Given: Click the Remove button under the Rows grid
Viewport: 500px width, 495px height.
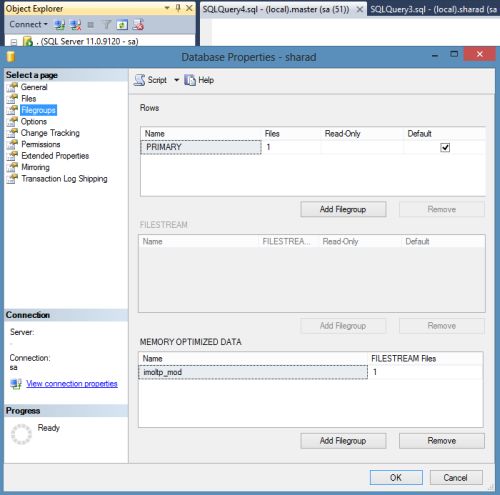Looking at the screenshot, I should 442,209.
